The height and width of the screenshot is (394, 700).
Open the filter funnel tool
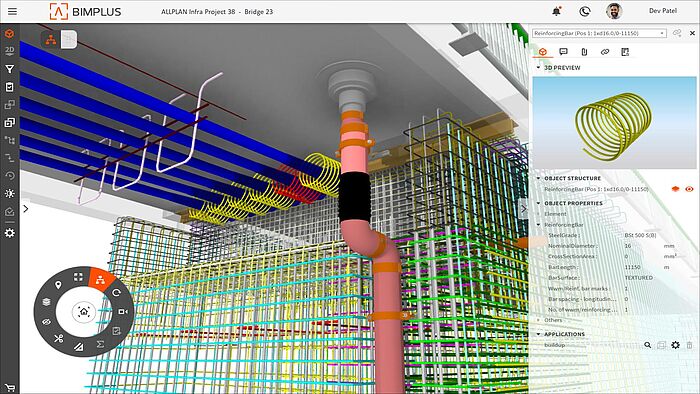(9, 69)
